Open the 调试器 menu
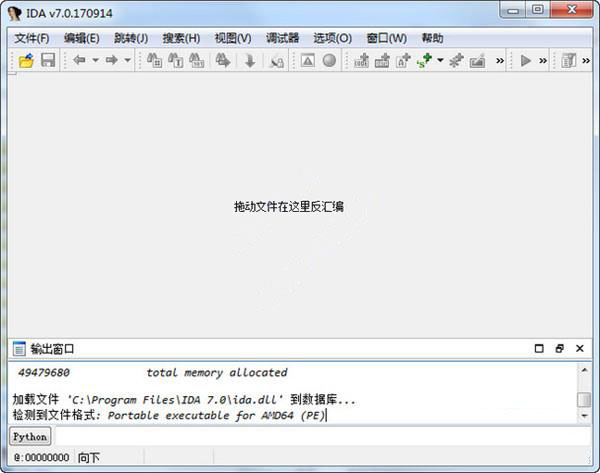Viewport: 600px width, 473px height. pyautogui.click(x=282, y=38)
